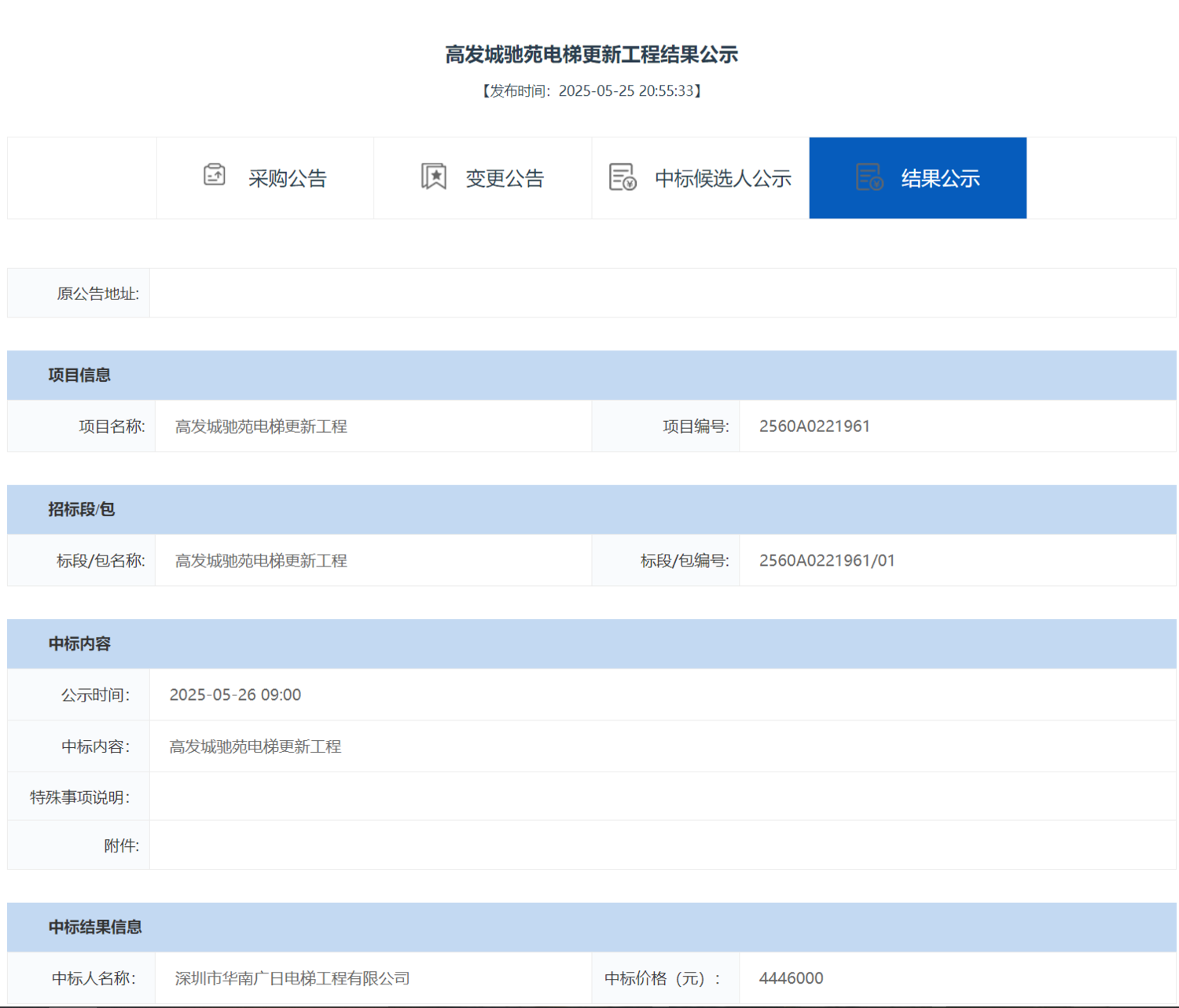Switch to the 变更公告 tab
Image resolution: width=1179 pixels, height=1008 pixels.
click(x=483, y=178)
